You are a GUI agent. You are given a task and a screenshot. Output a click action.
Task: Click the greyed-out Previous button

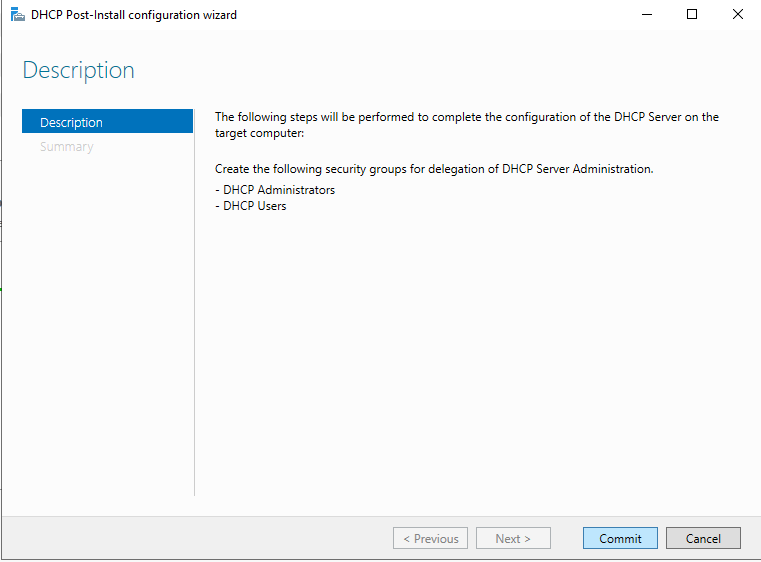[430, 538]
